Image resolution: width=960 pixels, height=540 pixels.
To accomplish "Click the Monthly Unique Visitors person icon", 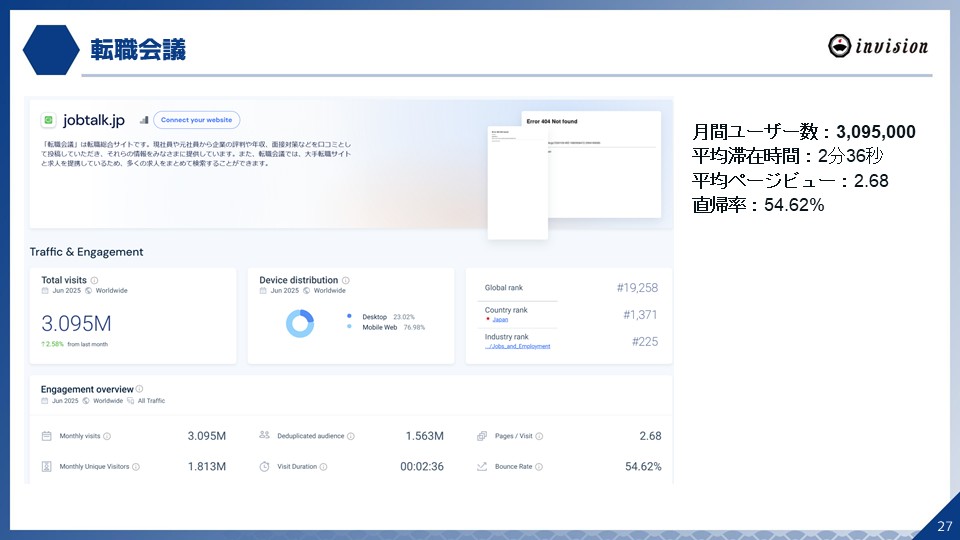I will click(47, 467).
